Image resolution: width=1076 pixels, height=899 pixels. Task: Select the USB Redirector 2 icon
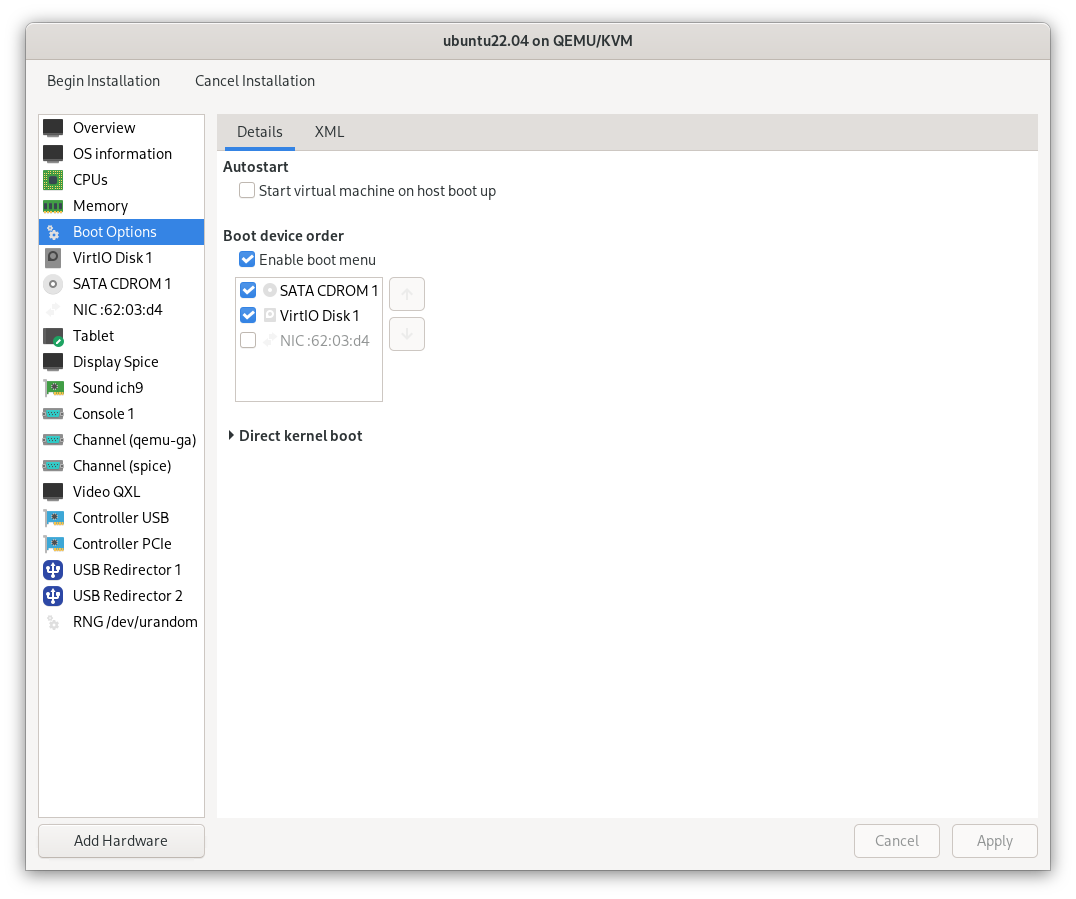pyautogui.click(x=53, y=596)
